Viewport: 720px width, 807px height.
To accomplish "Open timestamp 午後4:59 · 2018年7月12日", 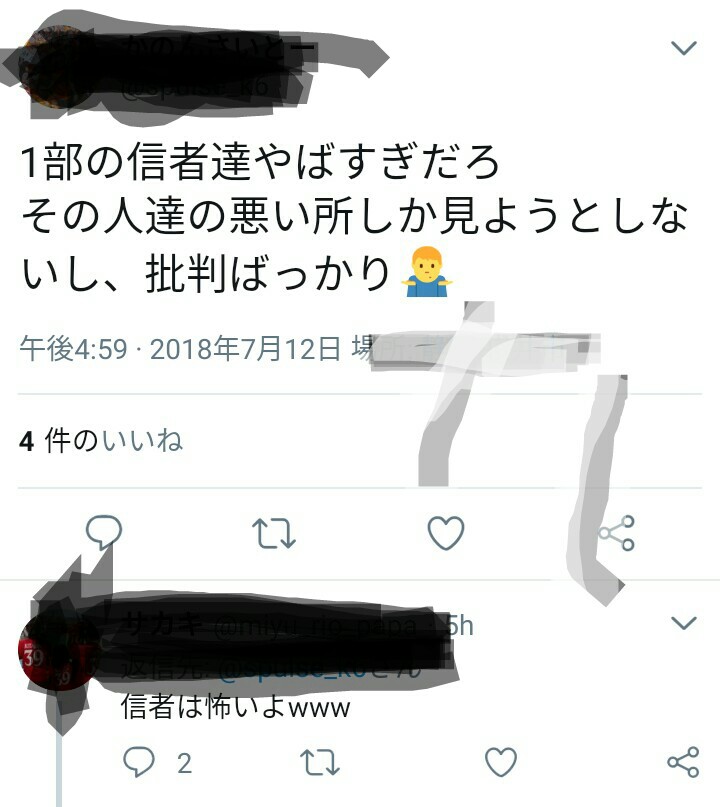I will click(x=180, y=348).
